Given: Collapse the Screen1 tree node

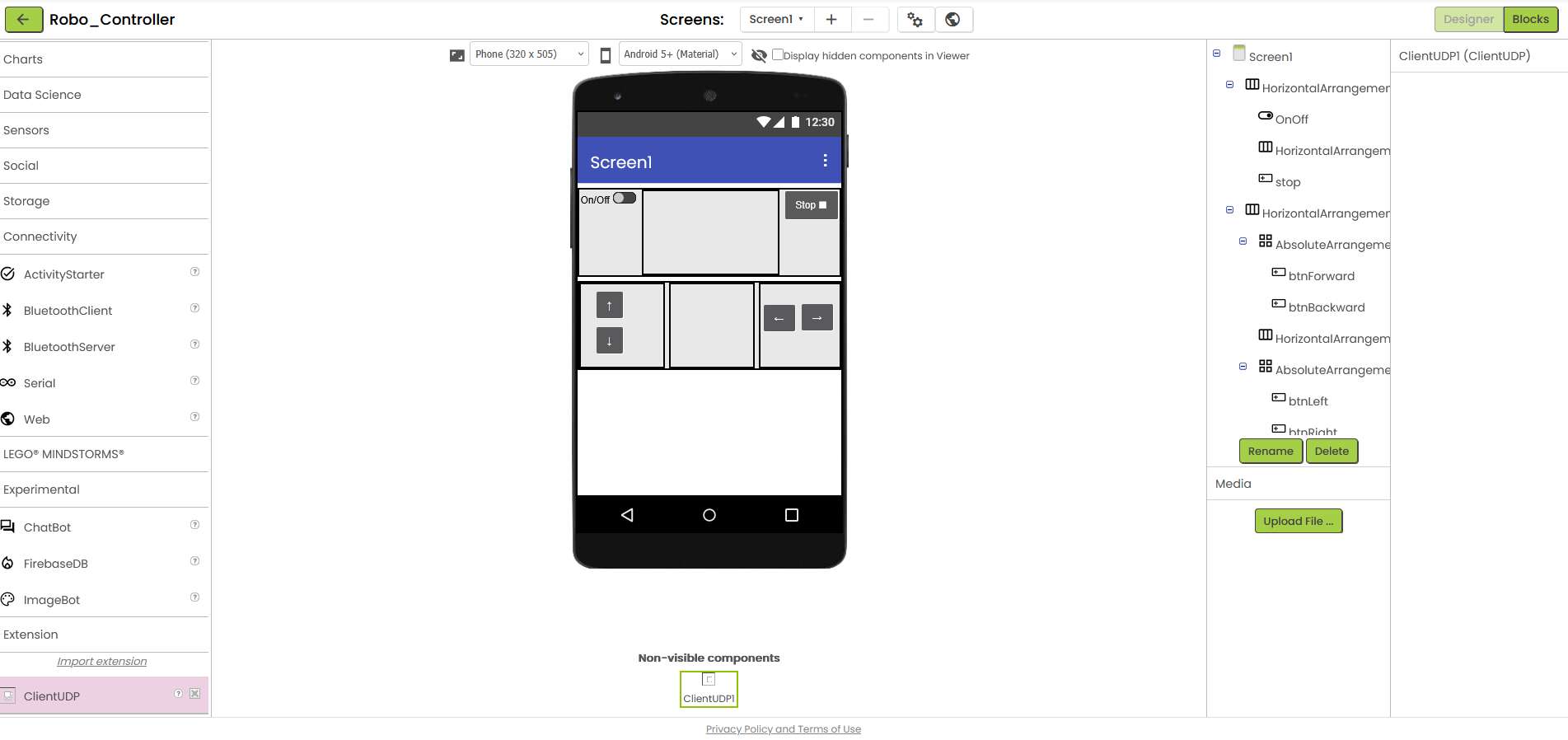Looking at the screenshot, I should click(x=1217, y=54).
